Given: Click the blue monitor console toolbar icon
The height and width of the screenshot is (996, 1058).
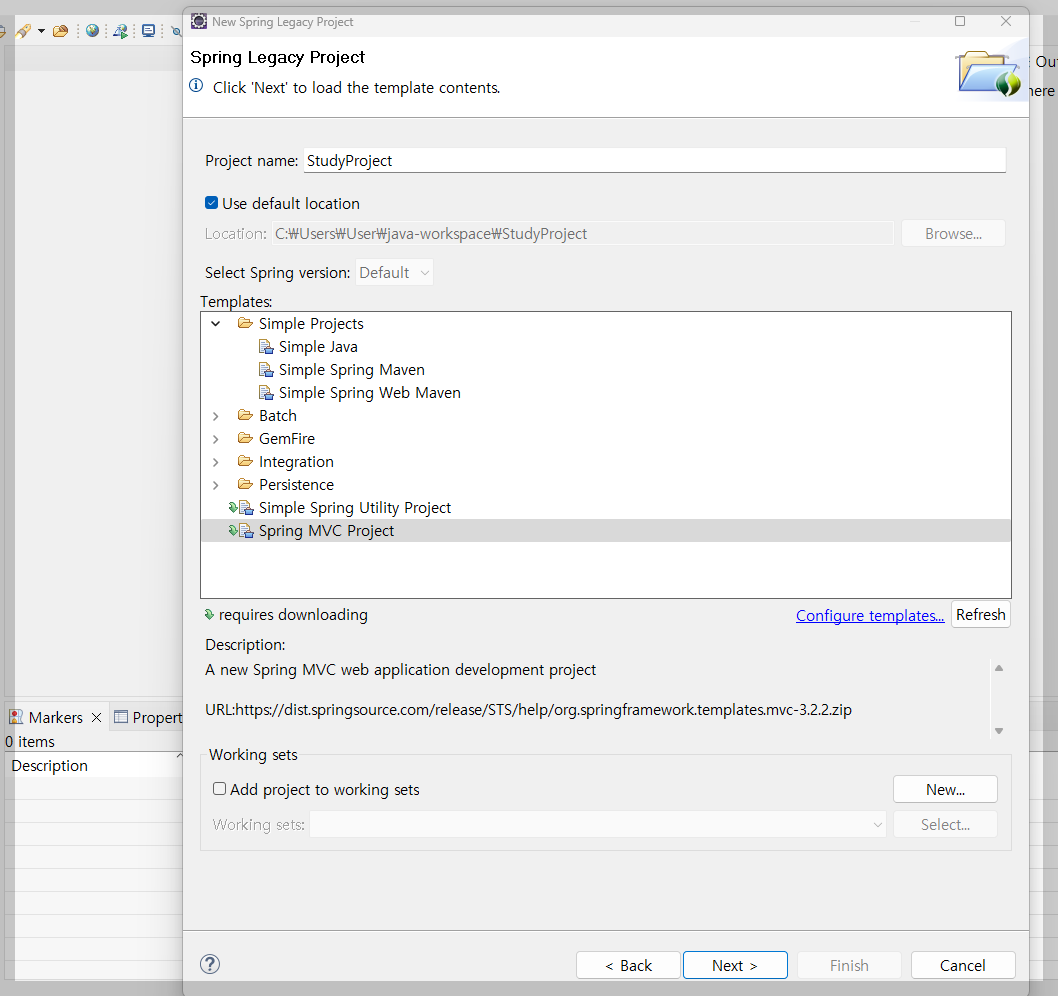Looking at the screenshot, I should [x=148, y=31].
